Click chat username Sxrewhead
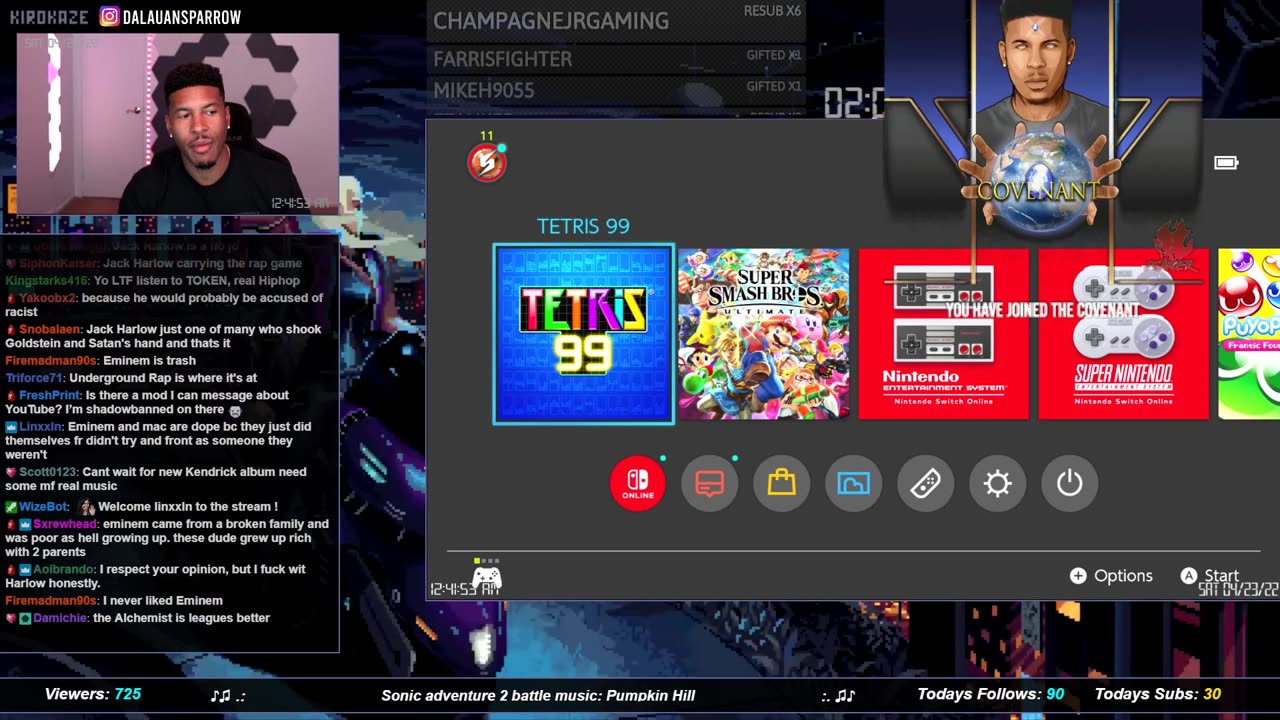This screenshot has width=1280, height=720. (66, 524)
